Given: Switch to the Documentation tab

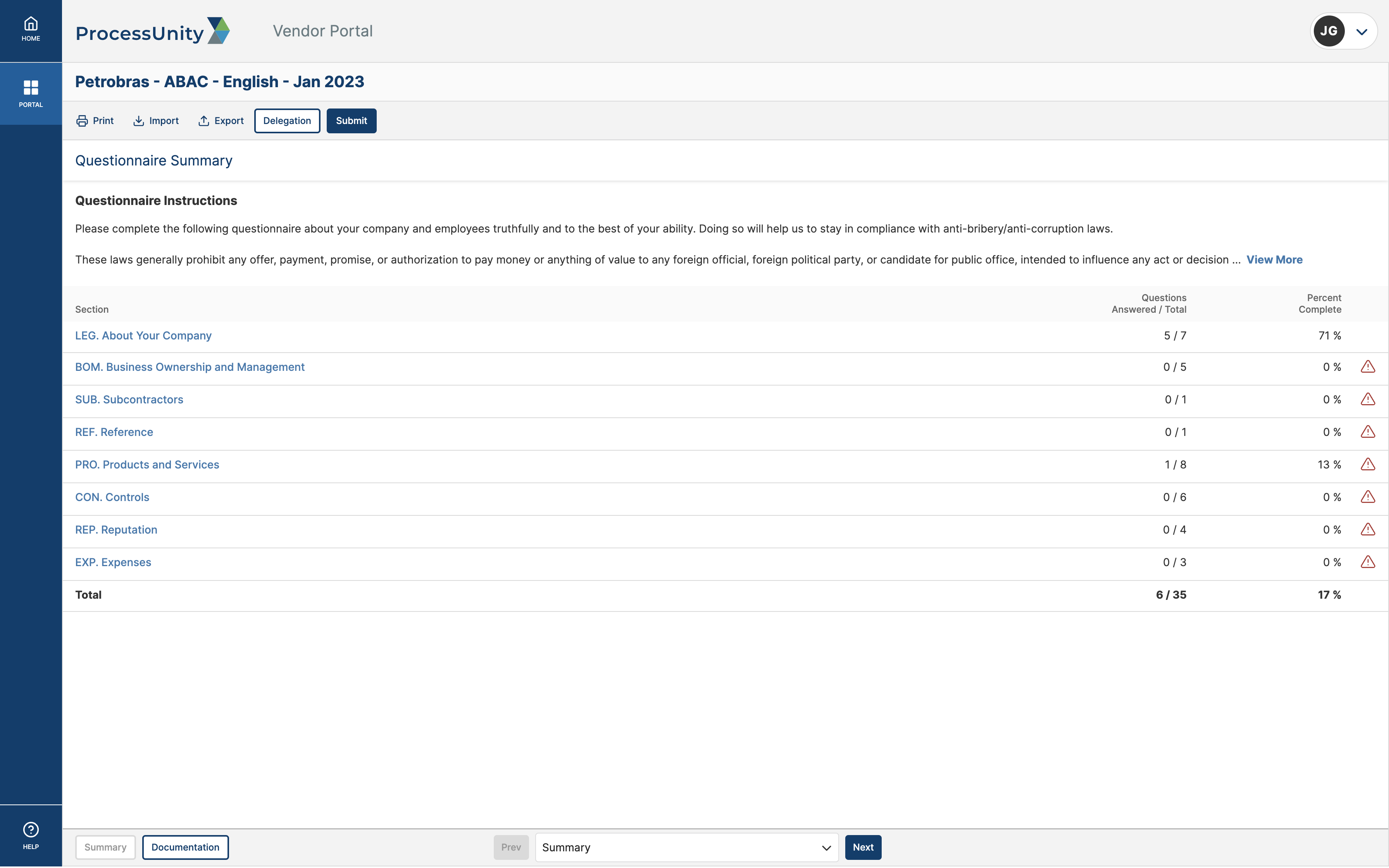Looking at the screenshot, I should coord(185,847).
